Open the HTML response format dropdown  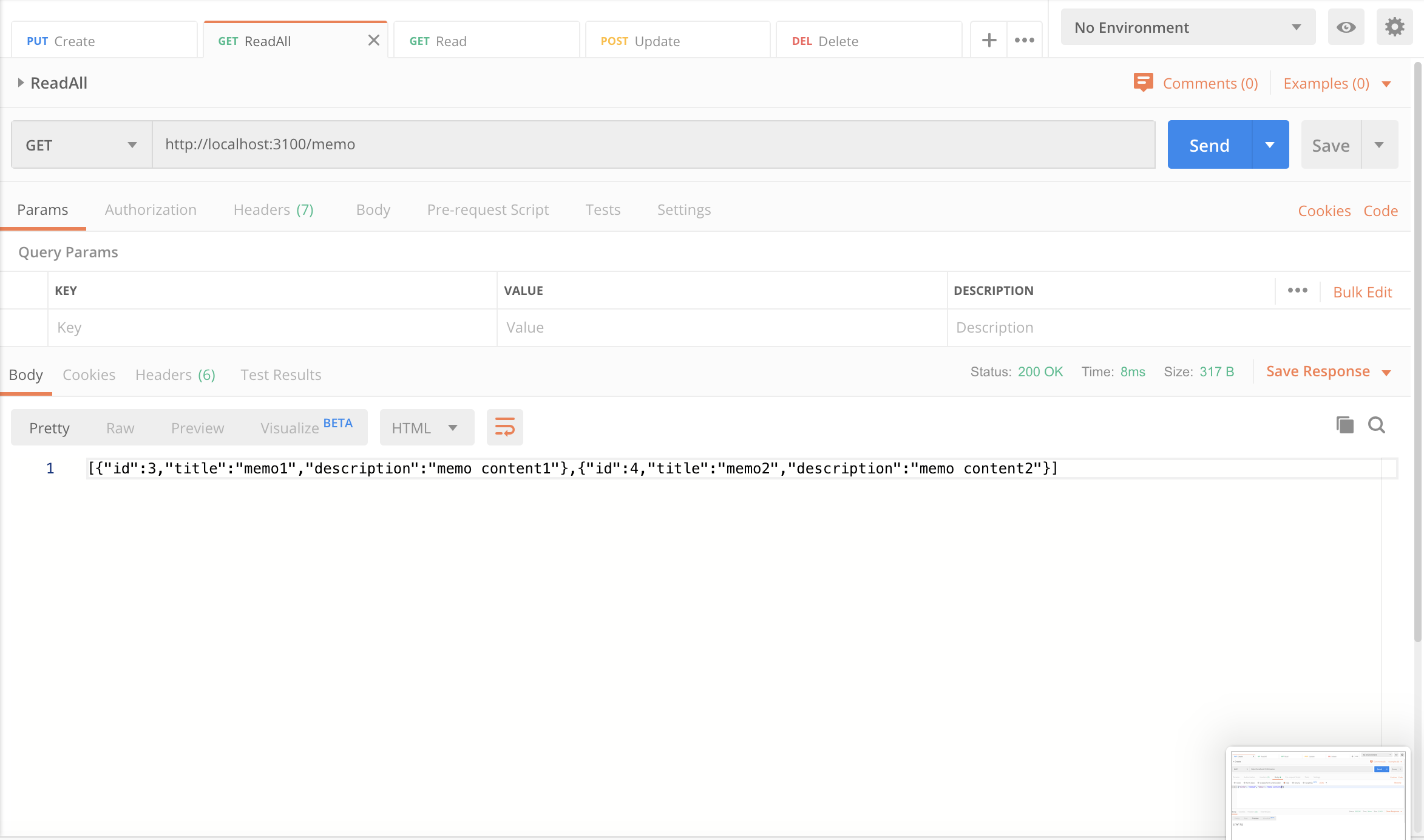tap(426, 427)
